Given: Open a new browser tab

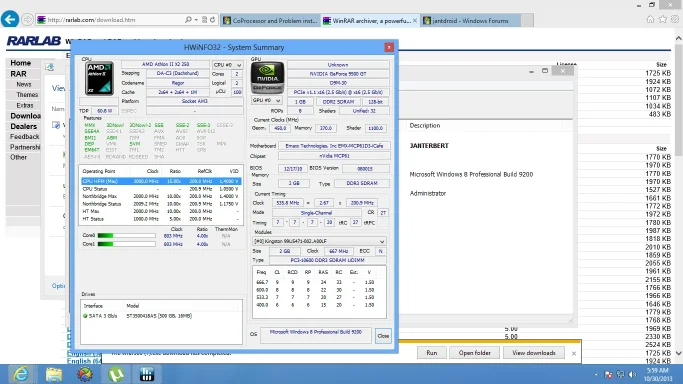Looking at the screenshot, I should pos(527,20).
